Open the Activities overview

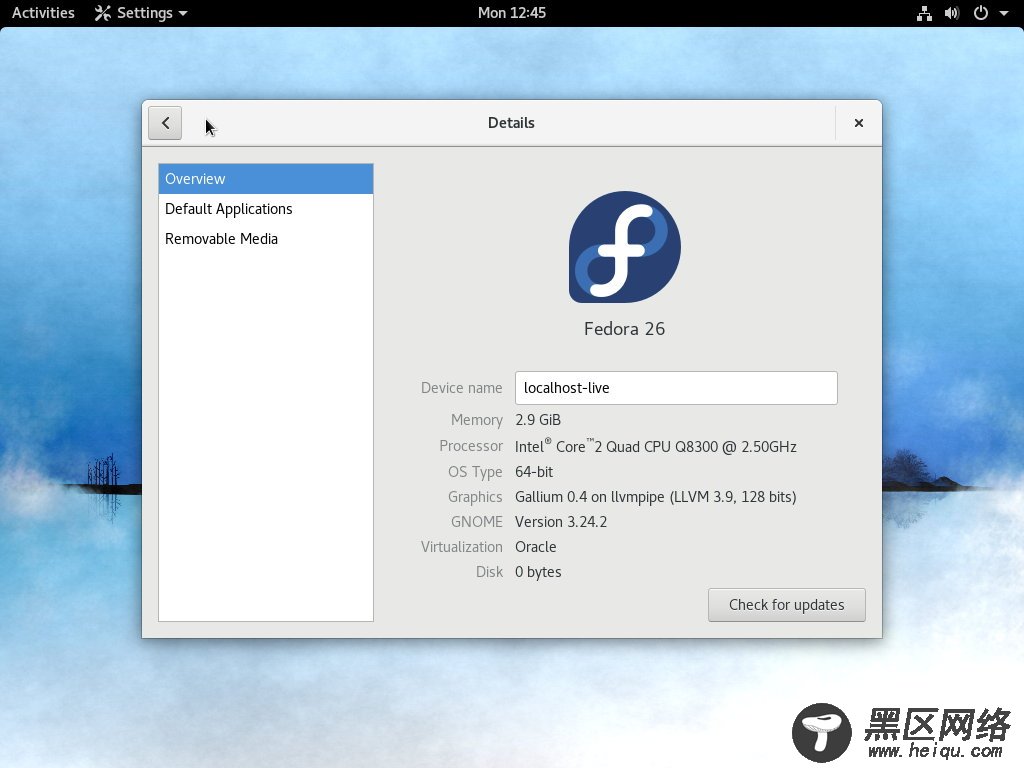click(43, 13)
